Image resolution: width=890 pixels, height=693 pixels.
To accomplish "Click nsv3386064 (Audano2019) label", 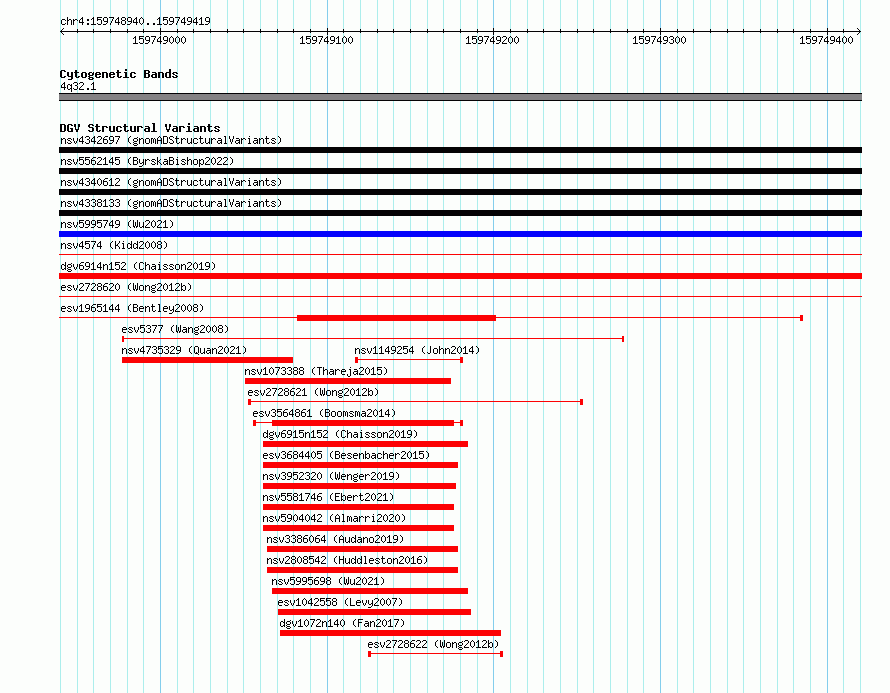I will (335, 539).
